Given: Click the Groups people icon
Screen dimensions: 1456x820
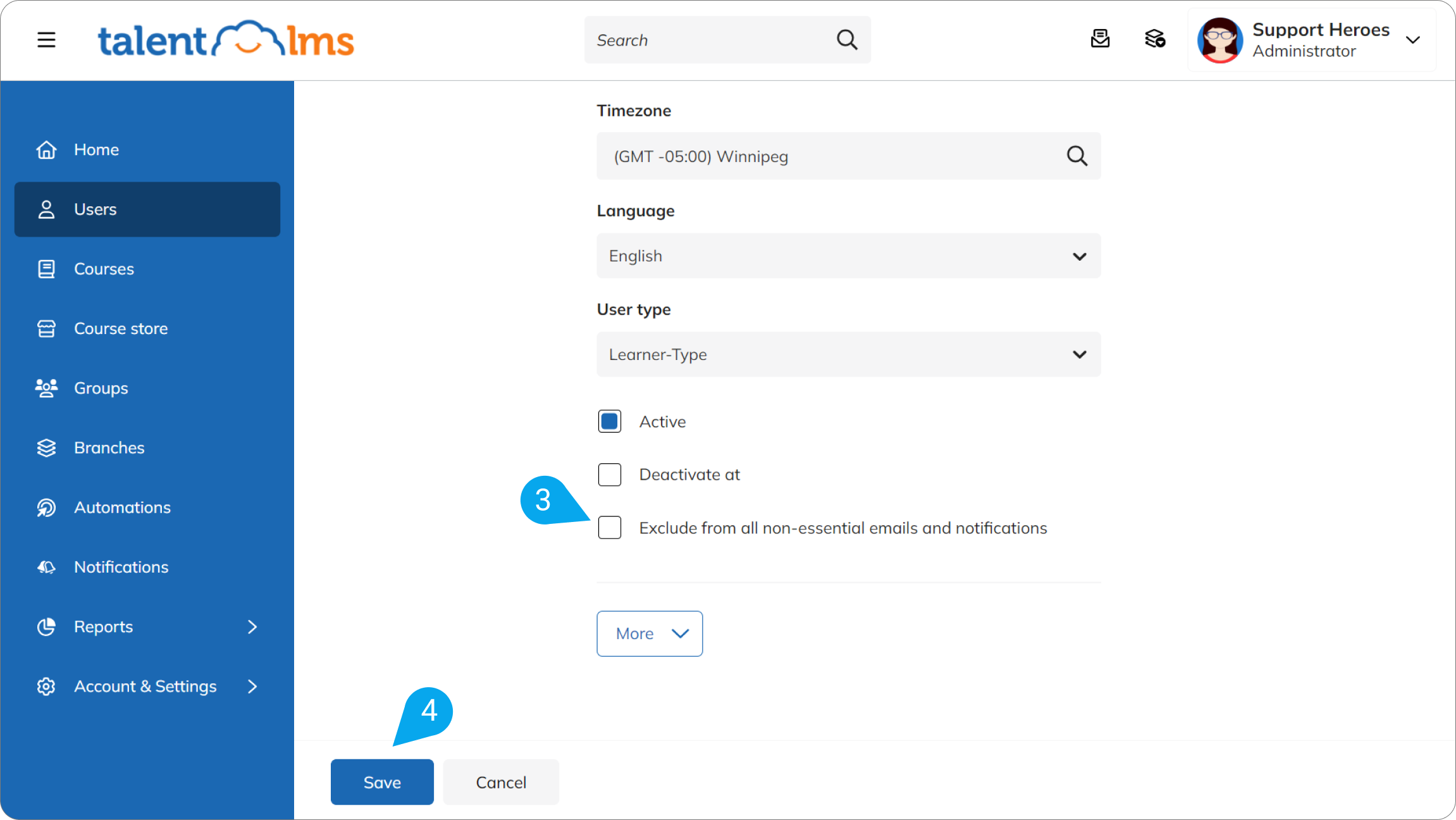Looking at the screenshot, I should tap(46, 388).
